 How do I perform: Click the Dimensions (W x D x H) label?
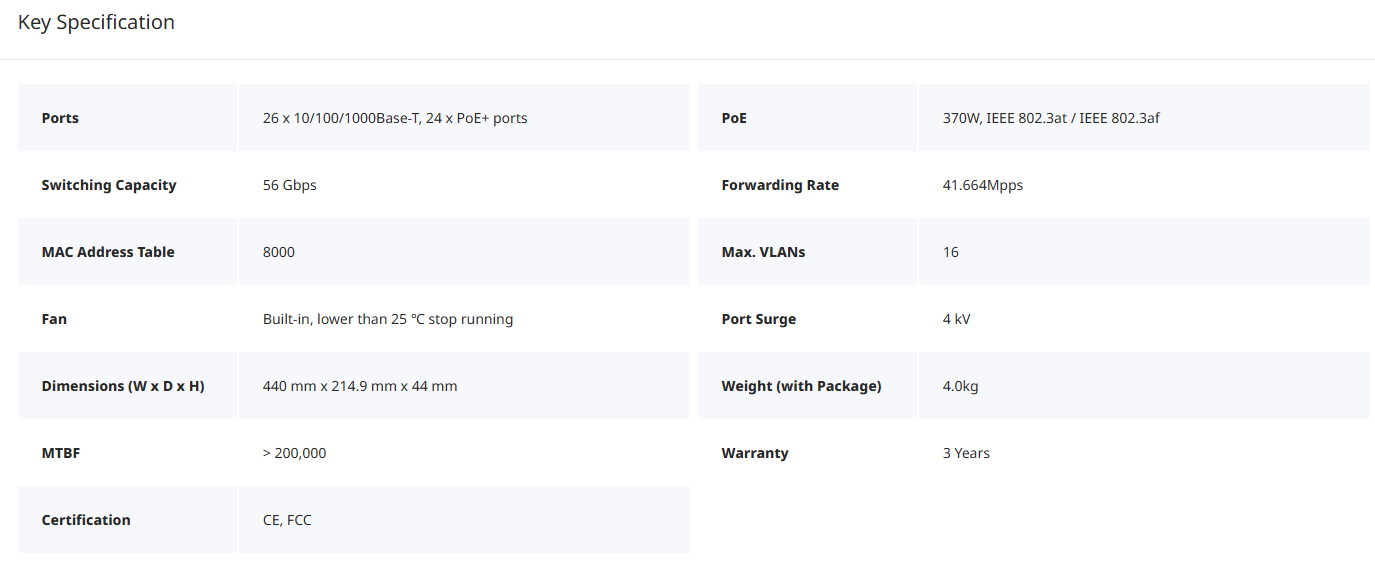[123, 386]
